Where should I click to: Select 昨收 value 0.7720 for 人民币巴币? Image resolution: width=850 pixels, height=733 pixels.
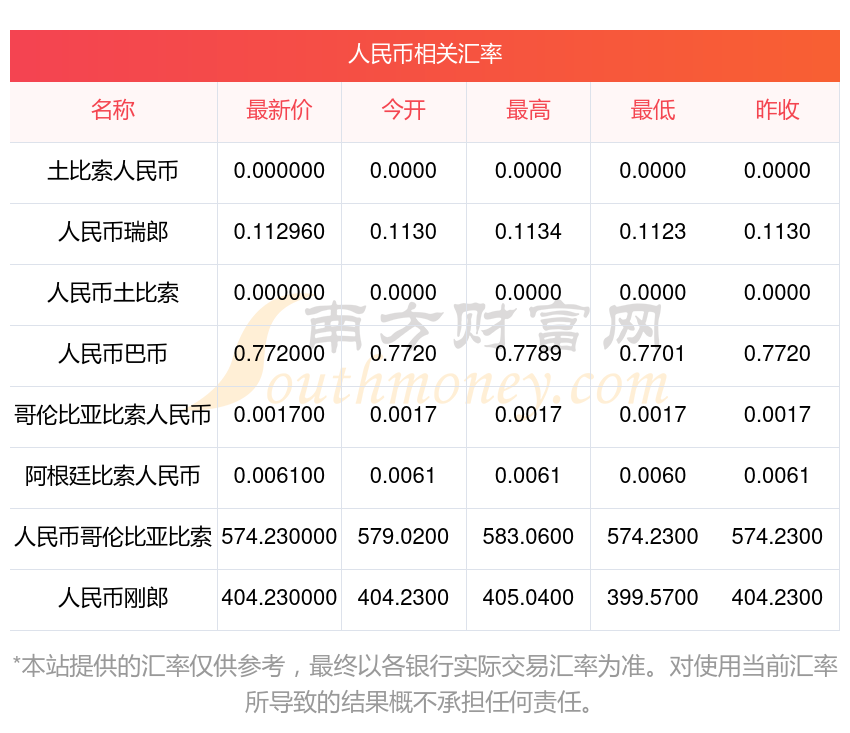pos(777,354)
